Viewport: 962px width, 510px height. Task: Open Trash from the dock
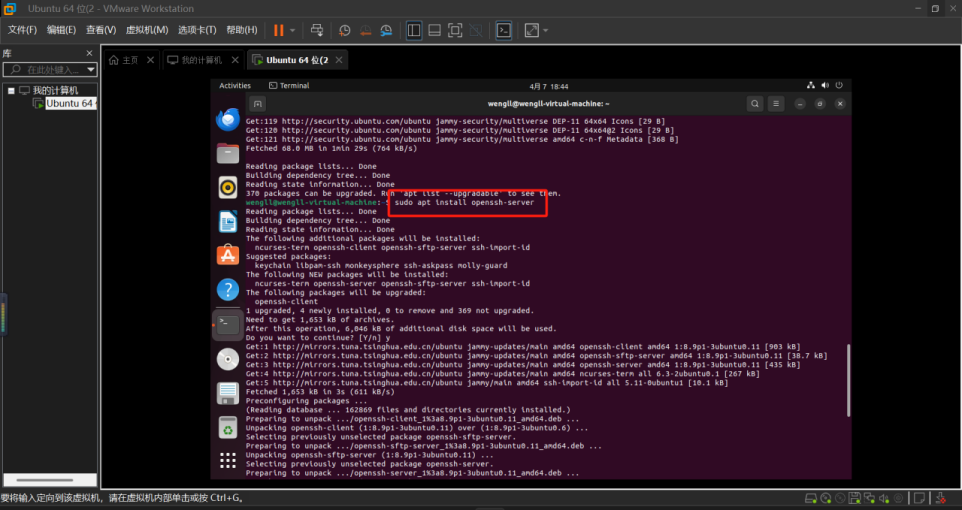(228, 428)
